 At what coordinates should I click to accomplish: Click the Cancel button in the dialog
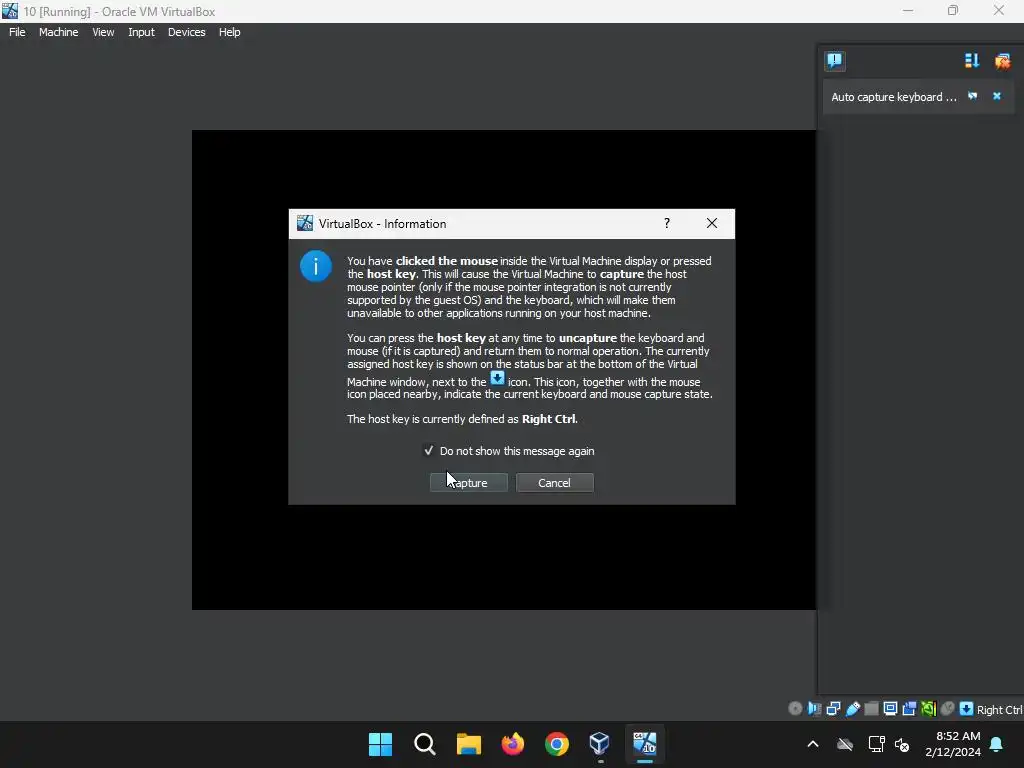[x=554, y=483]
